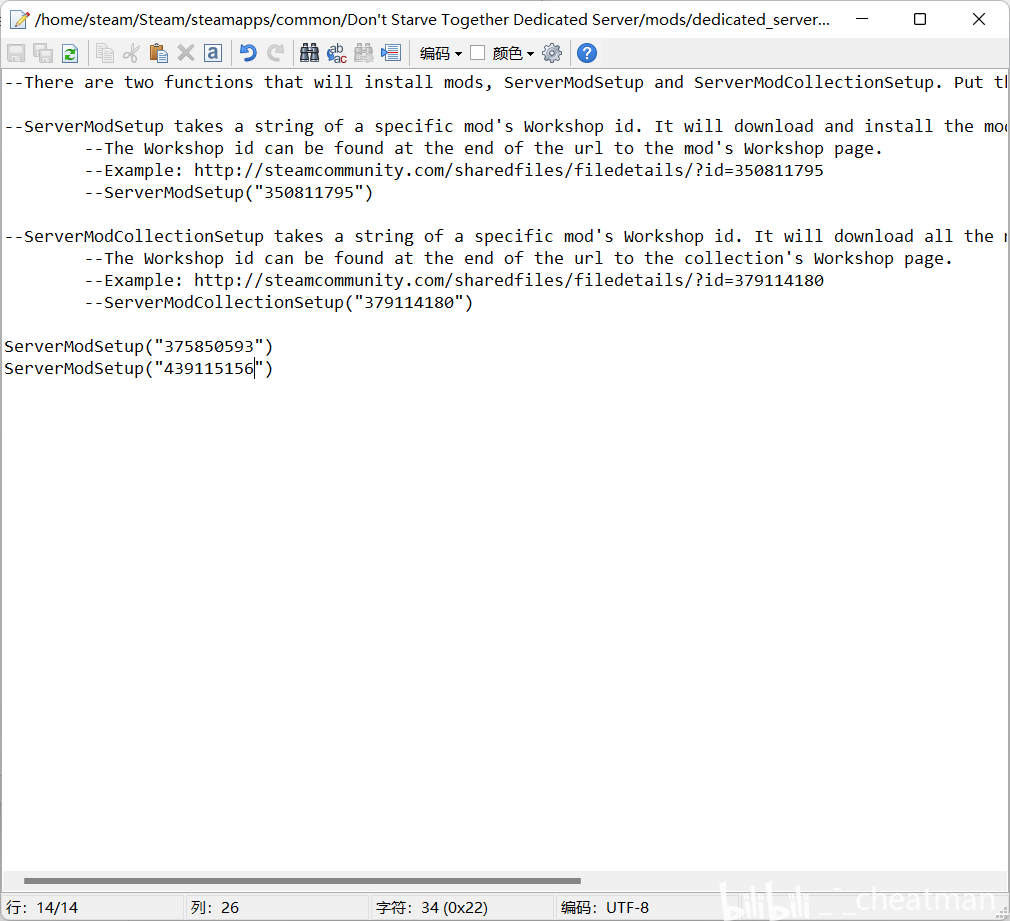Open Find with the binoculars icon

click(x=309, y=53)
